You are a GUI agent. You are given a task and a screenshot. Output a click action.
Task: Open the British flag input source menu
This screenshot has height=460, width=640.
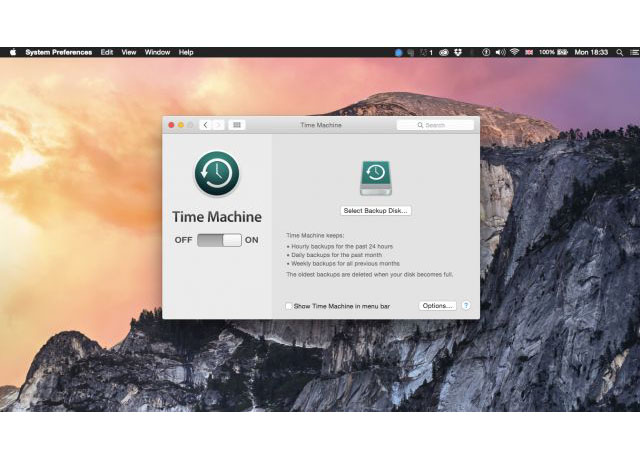pyautogui.click(x=529, y=52)
